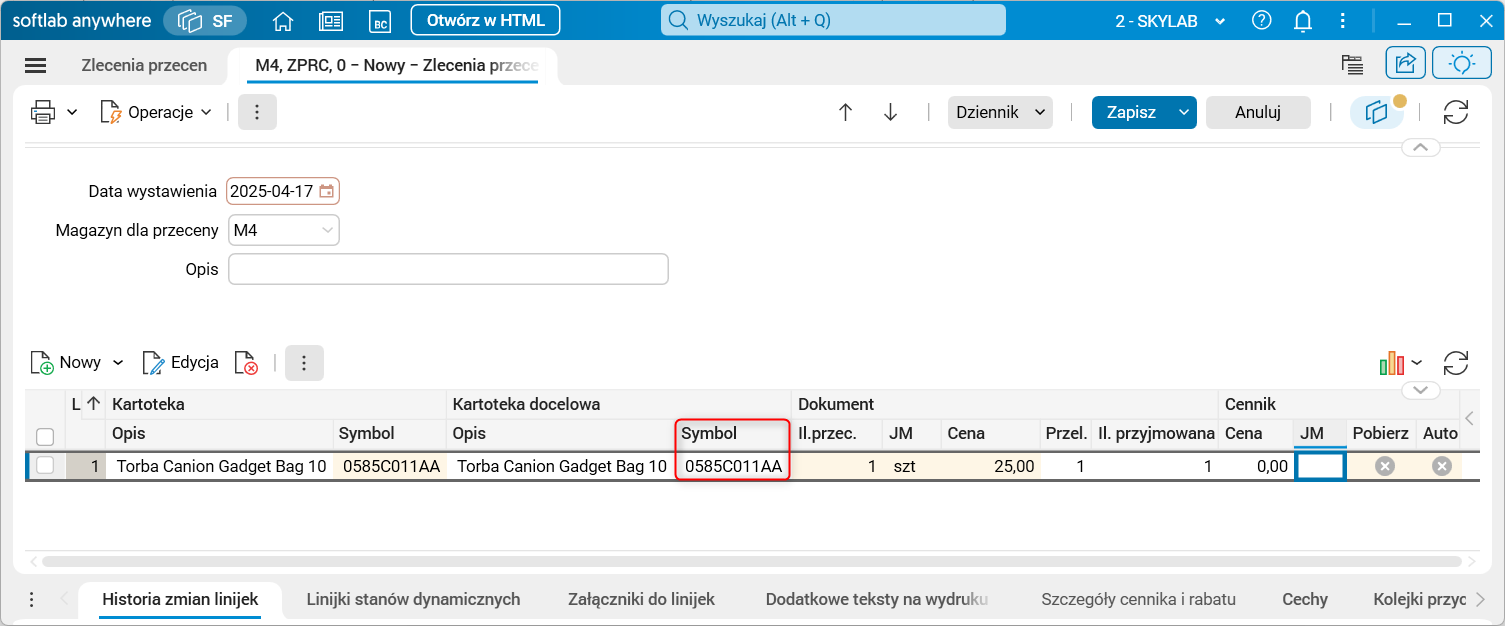
Task: Open Magazyn dla przeceny dropdown
Action: (283, 230)
